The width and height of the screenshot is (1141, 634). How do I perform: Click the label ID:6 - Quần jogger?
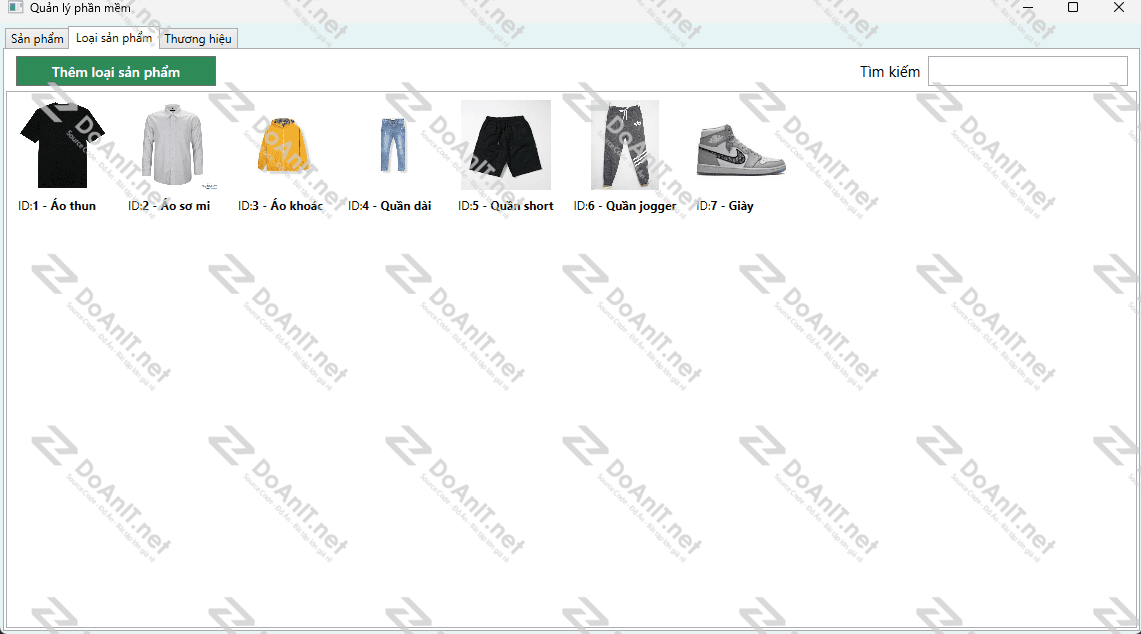pos(625,206)
